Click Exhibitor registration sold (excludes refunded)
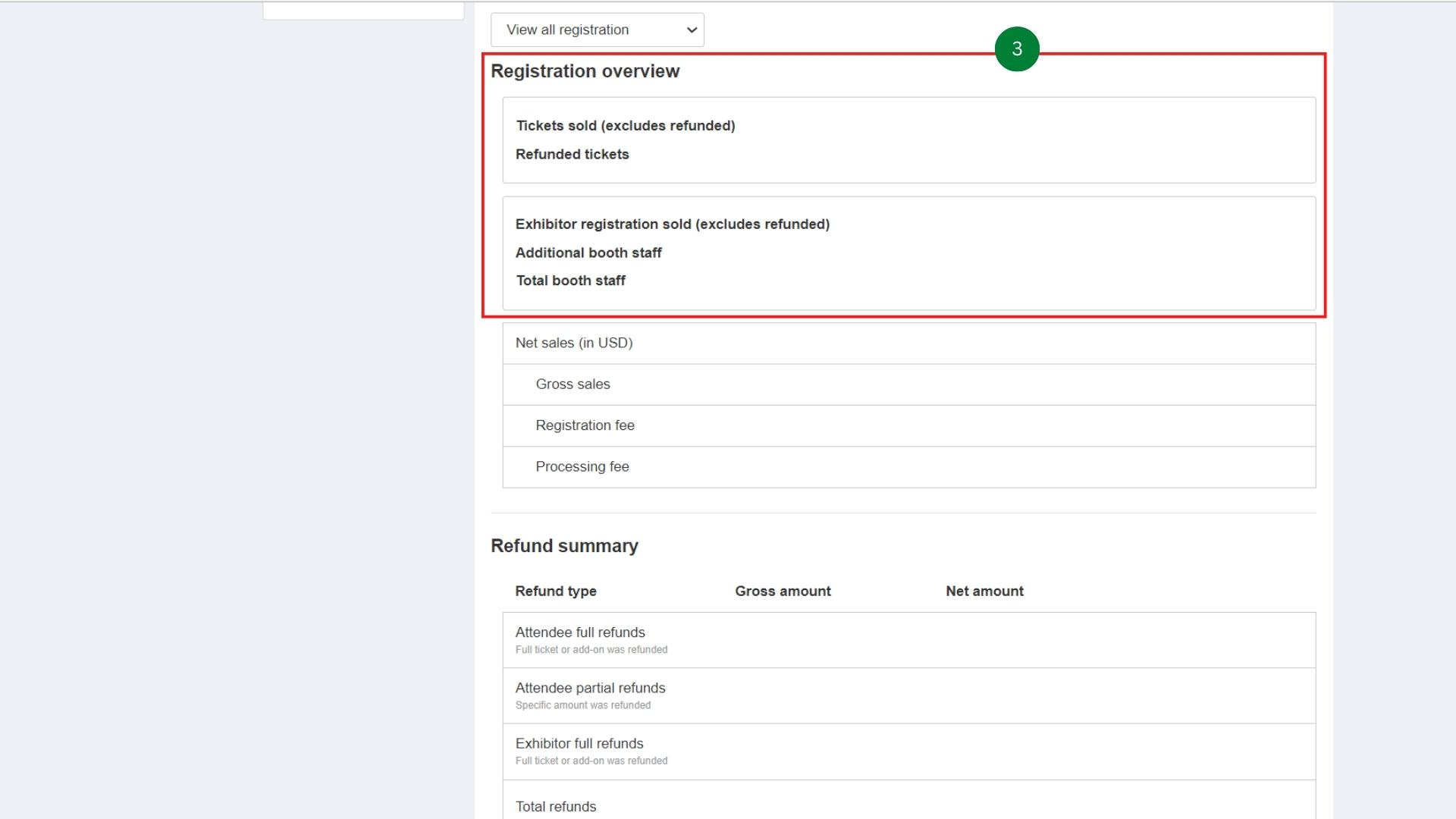This screenshot has width=1456, height=819. (673, 224)
